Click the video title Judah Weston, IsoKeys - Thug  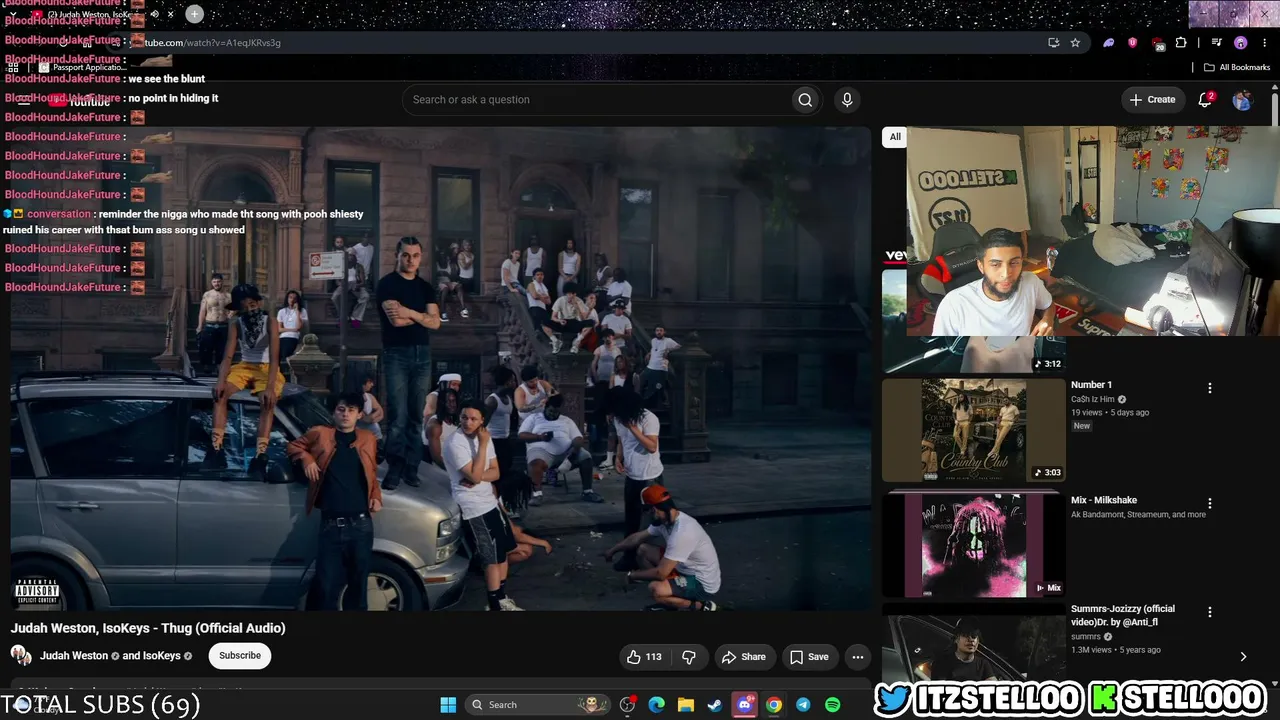click(x=148, y=628)
